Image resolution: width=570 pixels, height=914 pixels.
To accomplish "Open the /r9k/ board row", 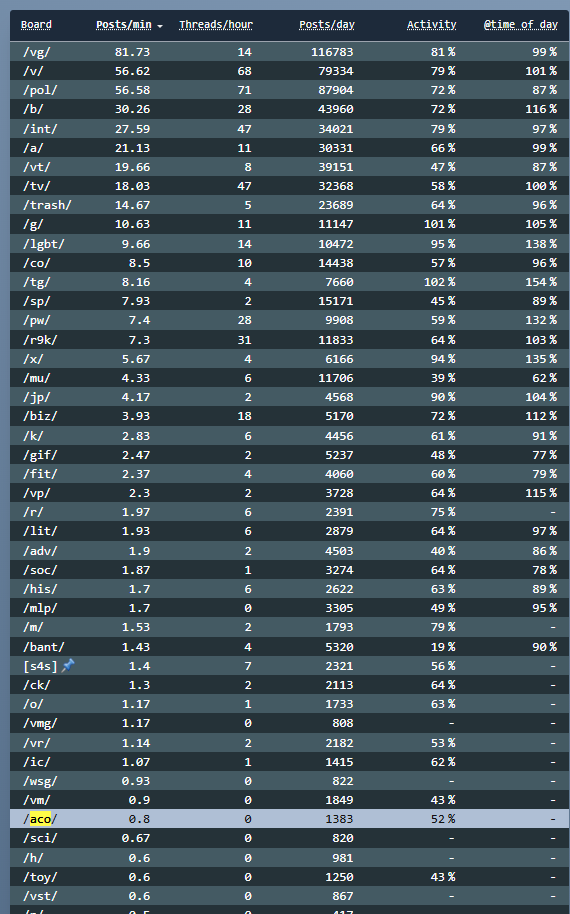I will 290,339.
